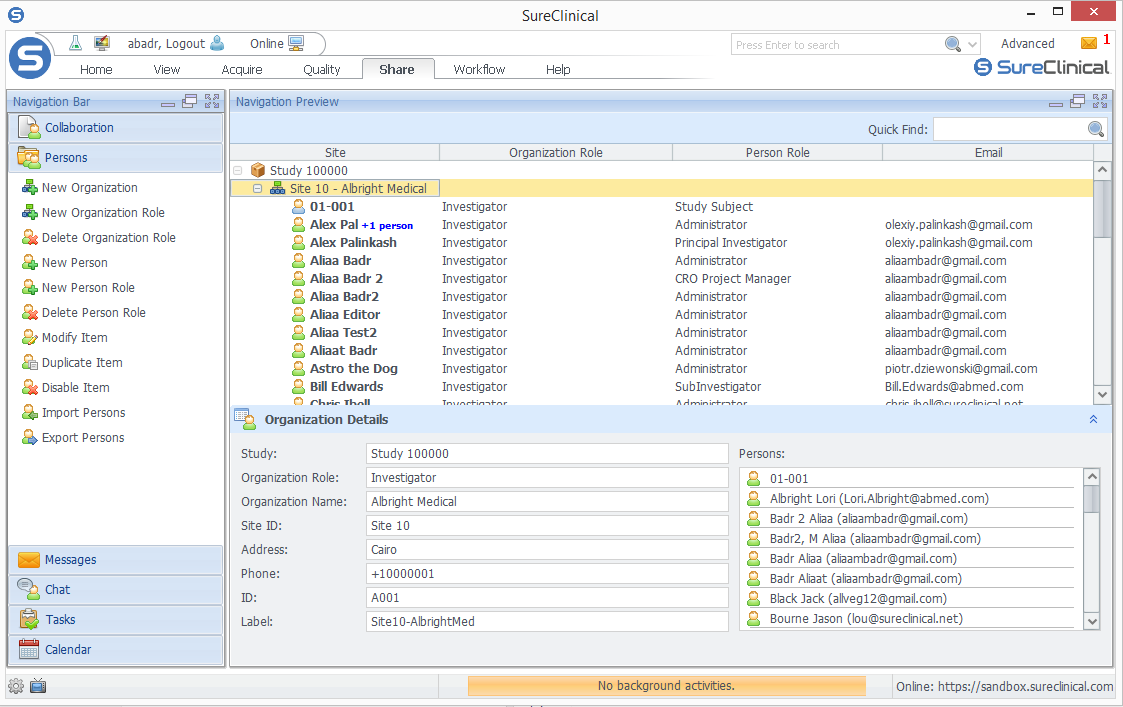Click the SureClinical round logo button

(x=30, y=57)
